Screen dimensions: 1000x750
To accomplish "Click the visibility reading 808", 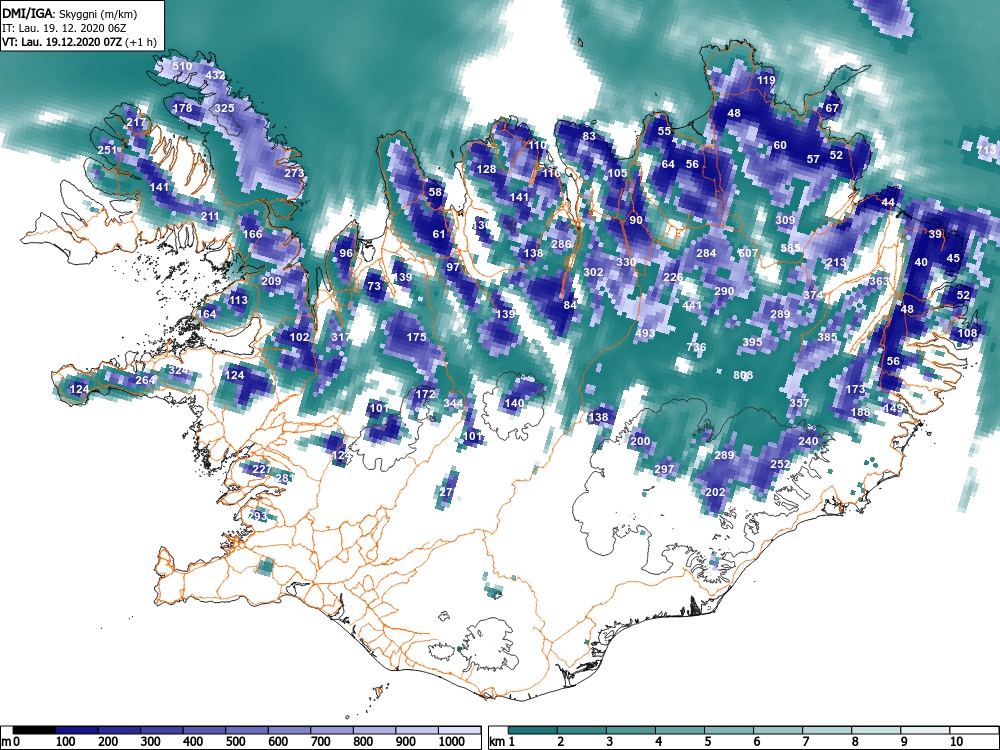I will [743, 375].
